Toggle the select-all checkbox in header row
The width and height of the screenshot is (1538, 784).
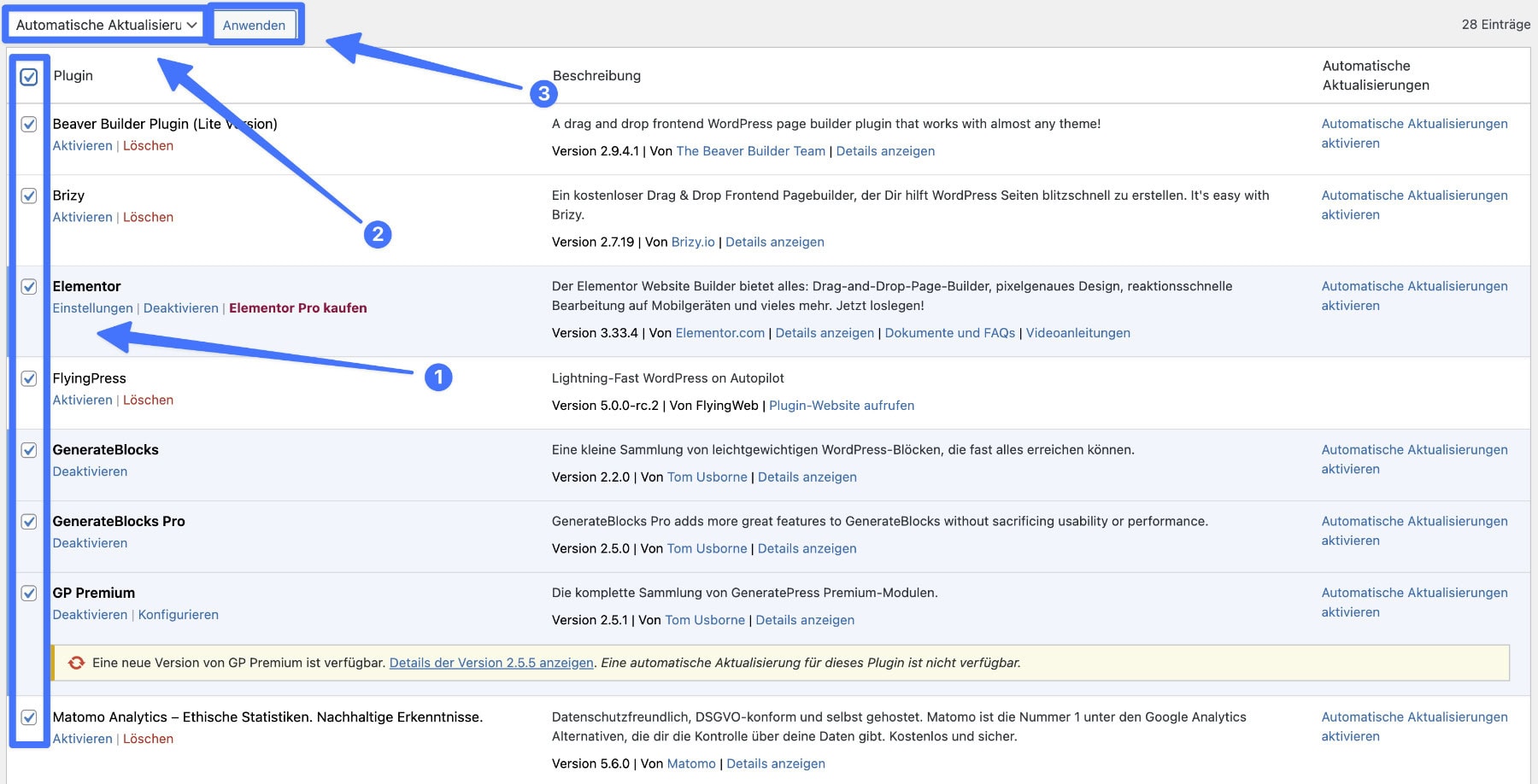28,78
